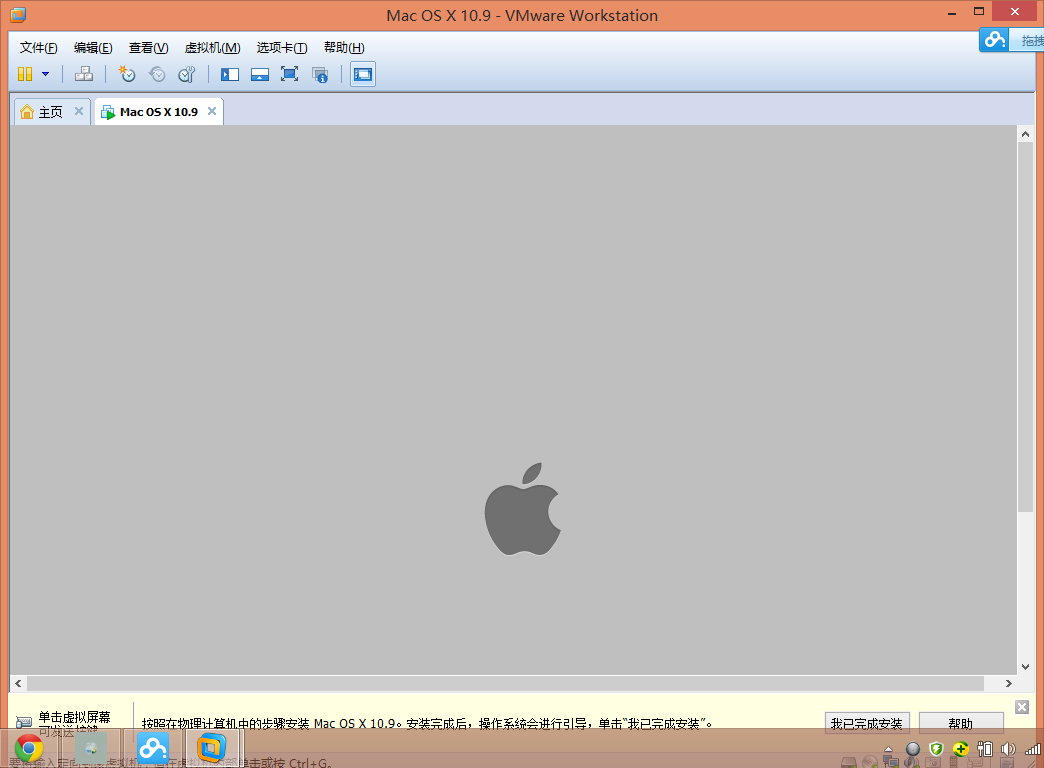Enter full screen mode
The height and width of the screenshot is (768, 1044).
tap(290, 74)
